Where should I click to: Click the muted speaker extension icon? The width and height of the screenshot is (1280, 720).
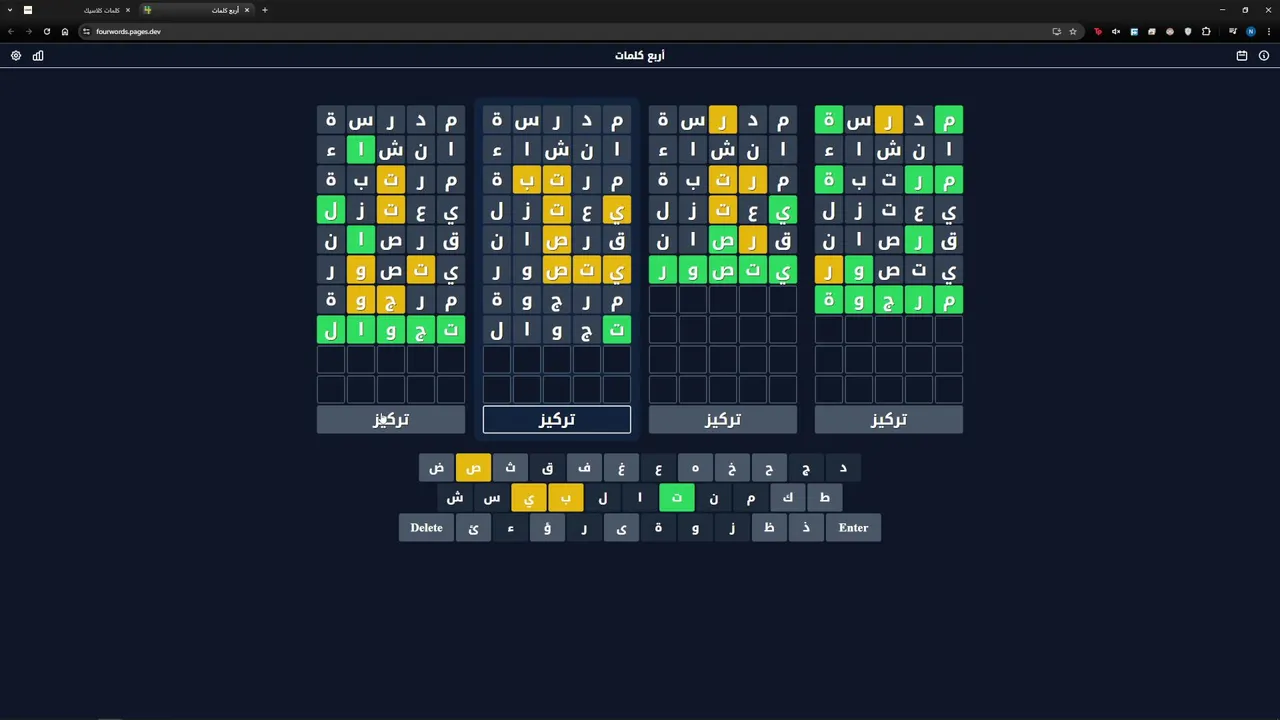click(x=1116, y=31)
